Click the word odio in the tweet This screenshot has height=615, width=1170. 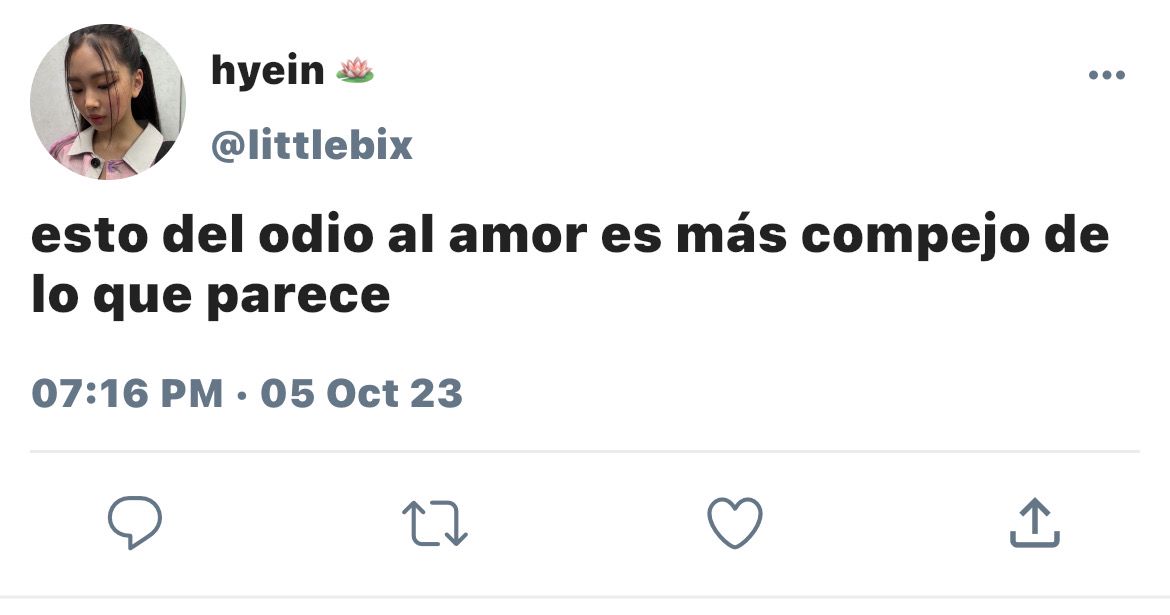316,234
